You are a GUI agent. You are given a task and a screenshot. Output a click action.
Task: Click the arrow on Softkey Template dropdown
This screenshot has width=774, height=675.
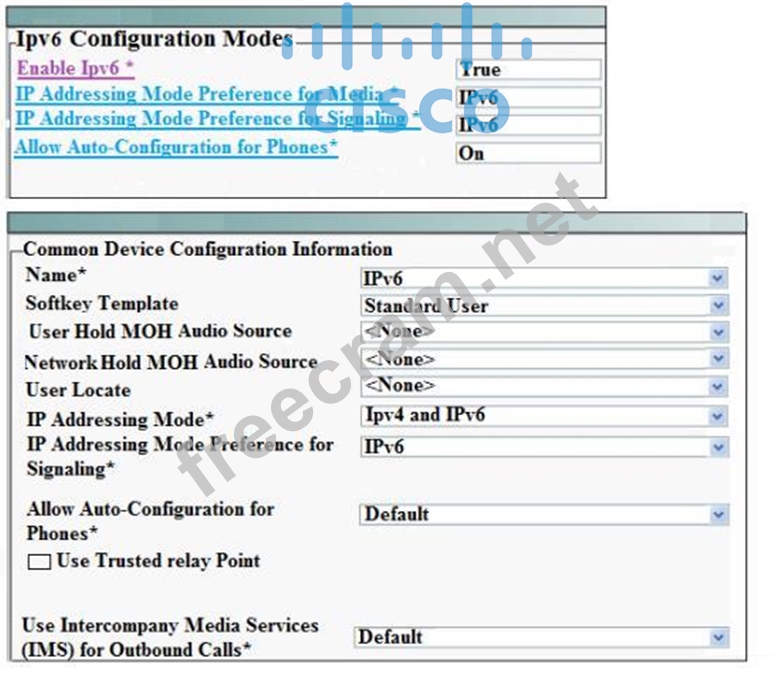(x=717, y=306)
